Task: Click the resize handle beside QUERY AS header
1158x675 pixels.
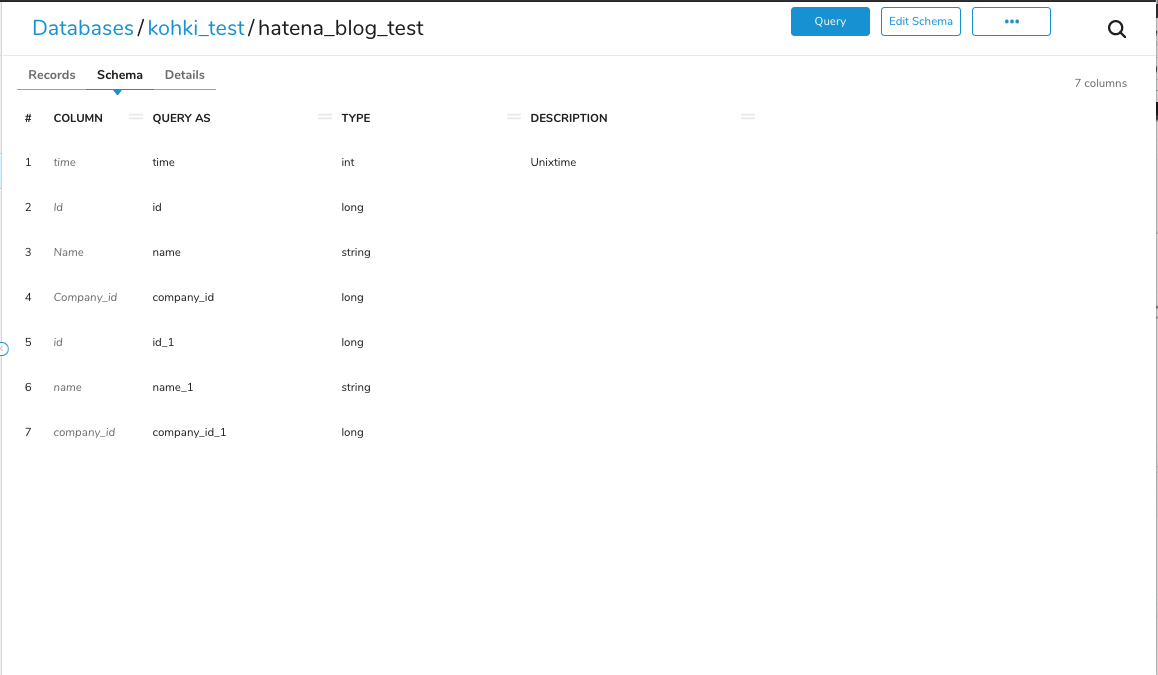Action: coord(325,117)
